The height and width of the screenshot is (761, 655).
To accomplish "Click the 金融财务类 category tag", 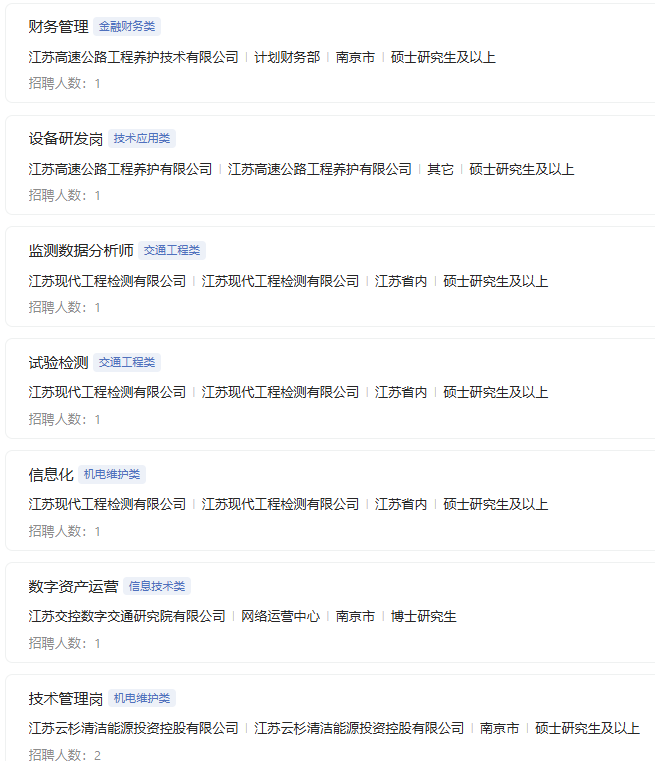I will click(127, 26).
